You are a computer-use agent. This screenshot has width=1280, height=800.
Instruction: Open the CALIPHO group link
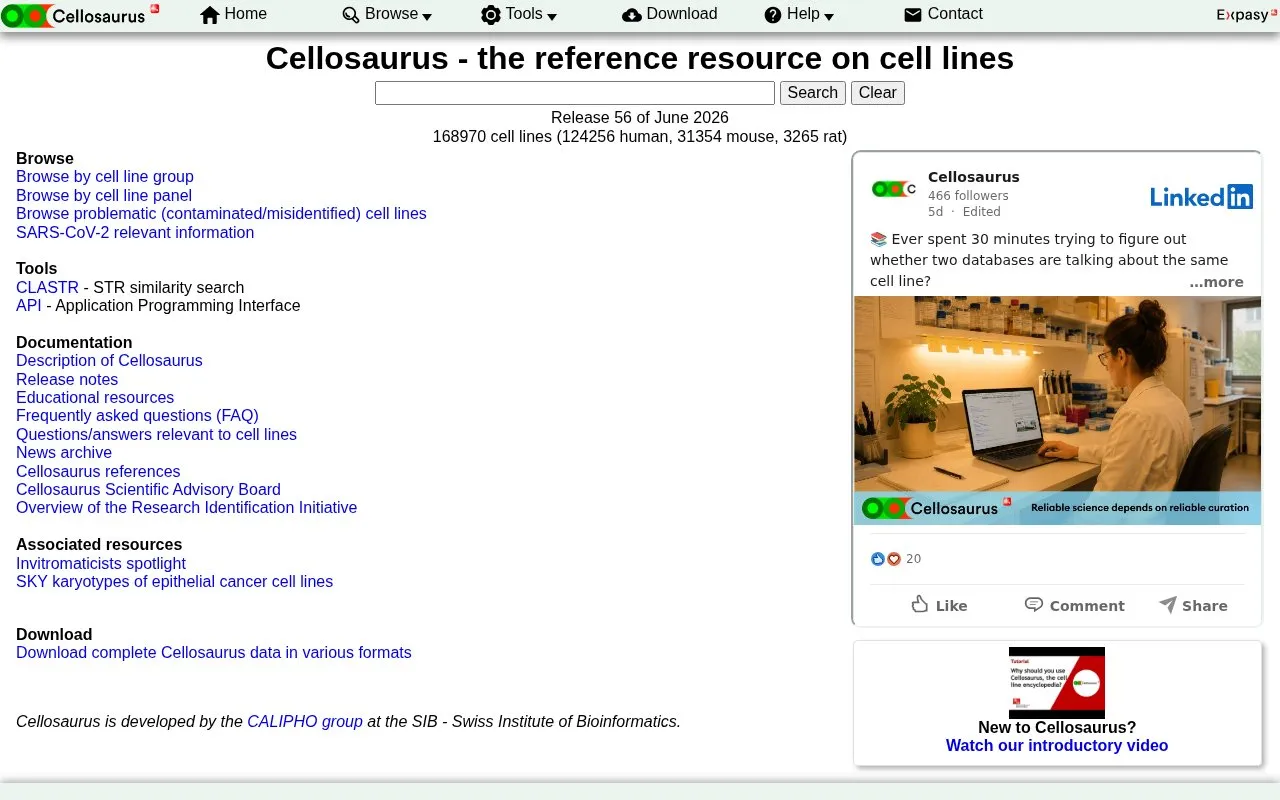tap(305, 722)
